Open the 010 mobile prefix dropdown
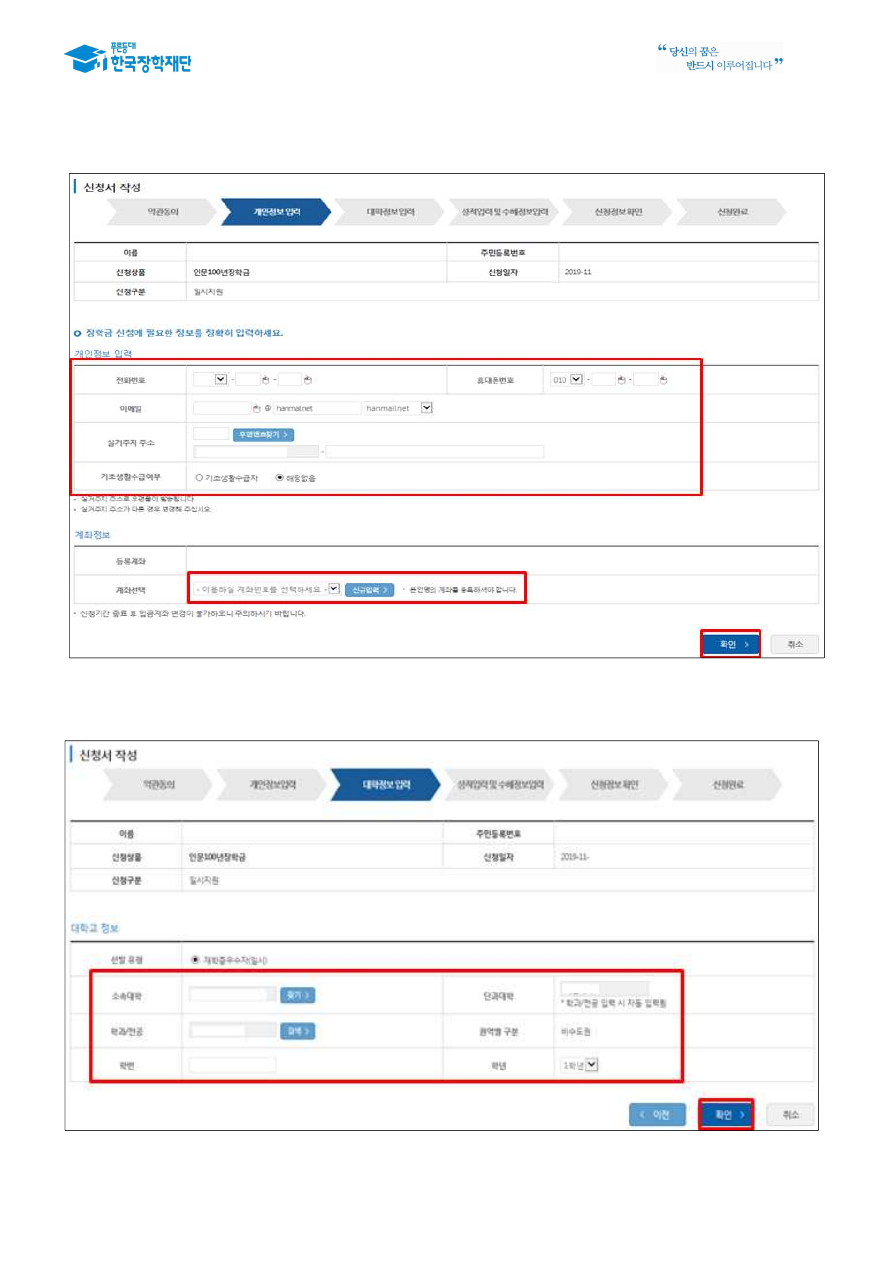The width and height of the screenshot is (893, 1262). [x=575, y=379]
